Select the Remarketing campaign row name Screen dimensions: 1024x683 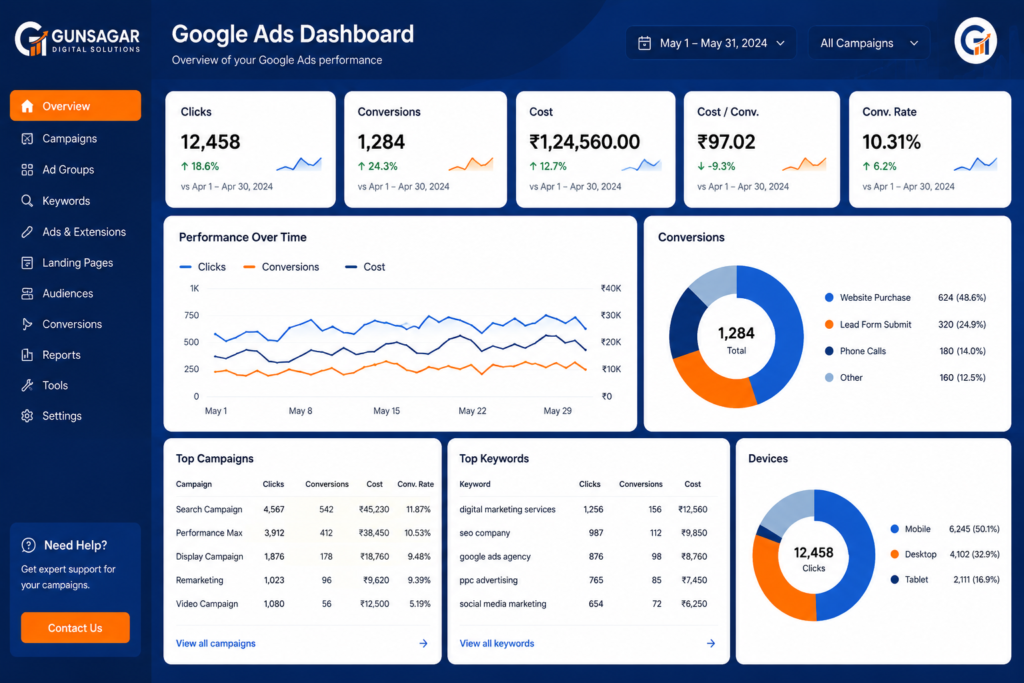click(x=199, y=580)
